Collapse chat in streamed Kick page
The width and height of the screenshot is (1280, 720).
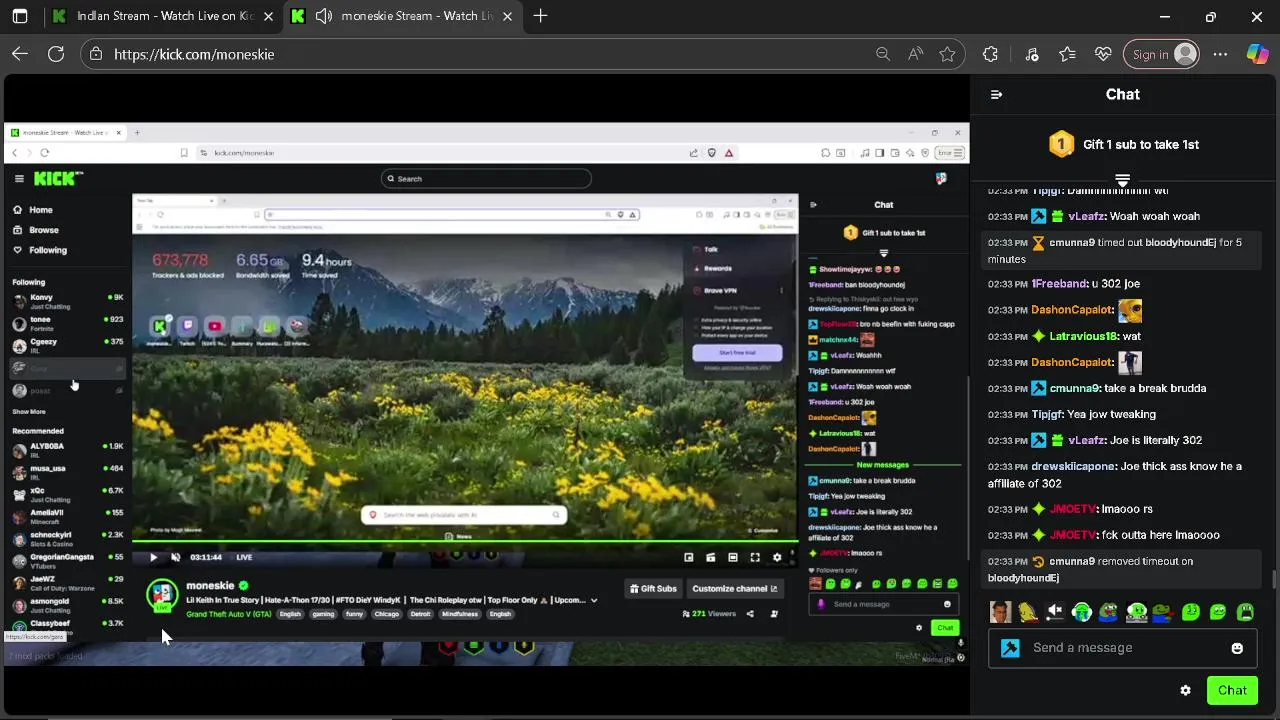pyautogui.click(x=813, y=205)
